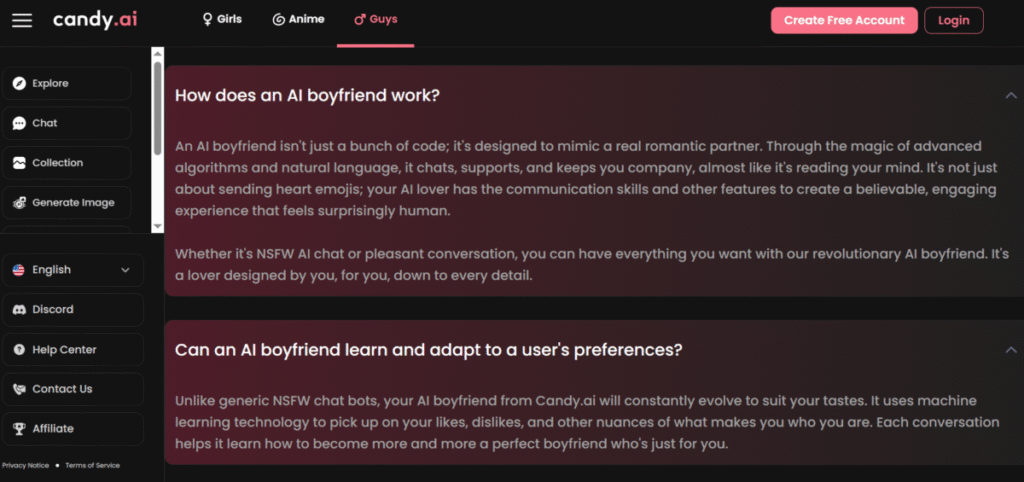The height and width of the screenshot is (482, 1024).
Task: Open the hamburger menu icon
Action: [x=22, y=21]
